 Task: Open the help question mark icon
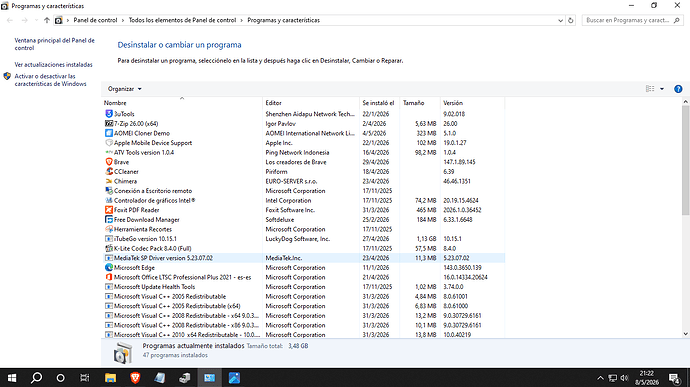coord(678,89)
